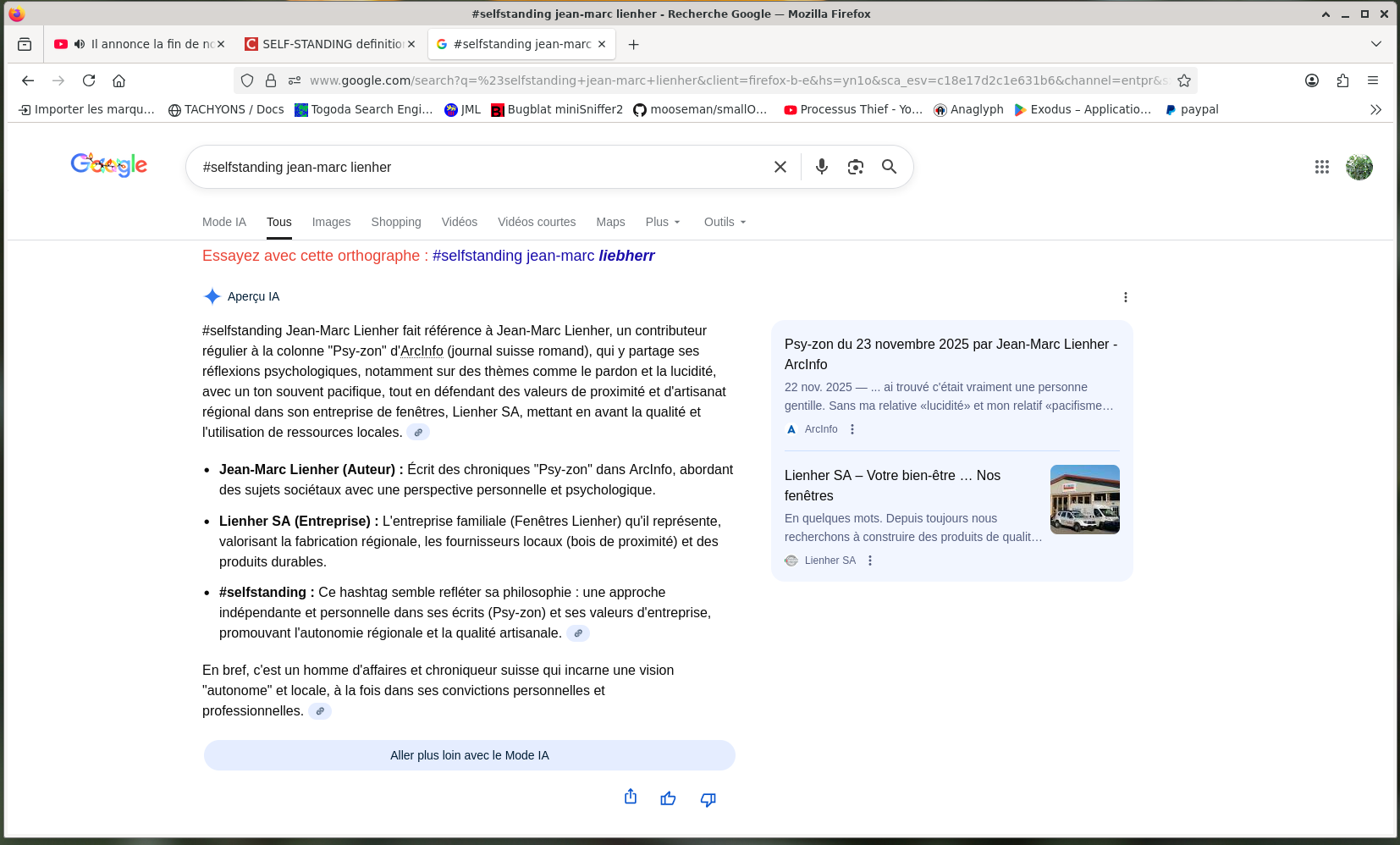Show all tabs list chevron
This screenshot has width=1400, height=845.
click(x=1375, y=44)
